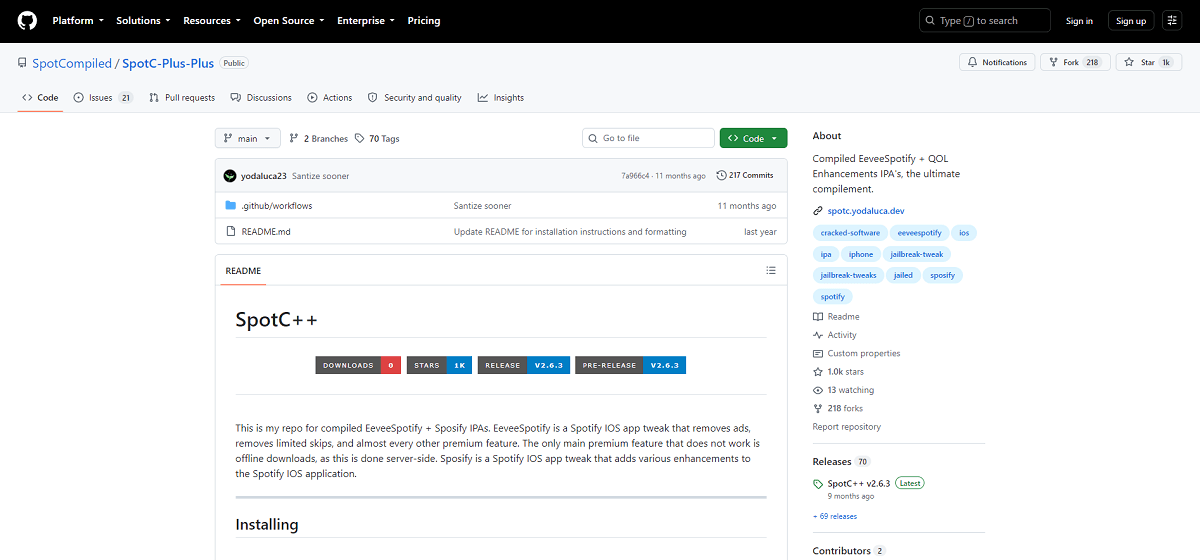Open yodaluca23 author link

click(x=264, y=176)
